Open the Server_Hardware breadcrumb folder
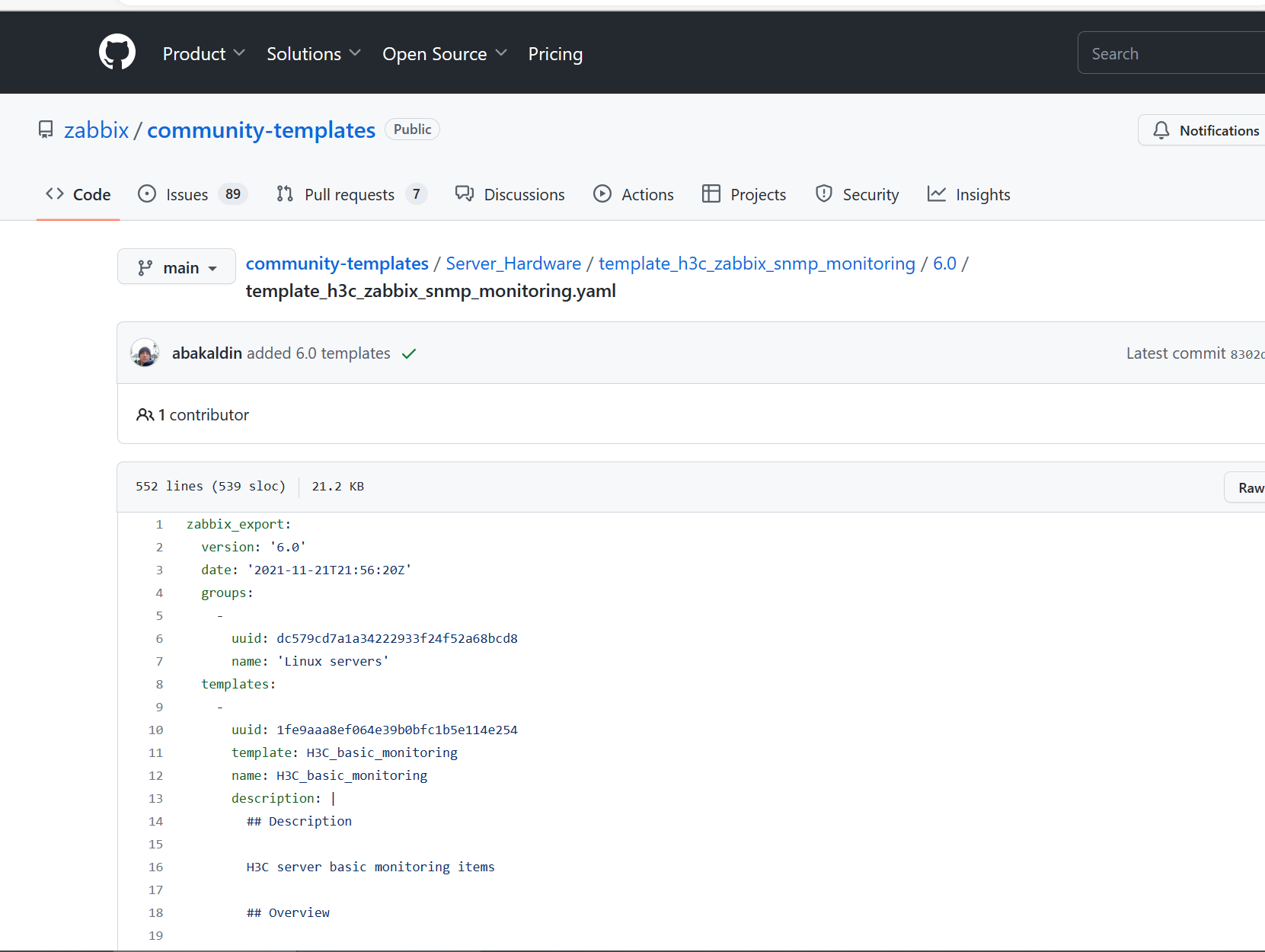This screenshot has width=1265, height=952. (513, 264)
